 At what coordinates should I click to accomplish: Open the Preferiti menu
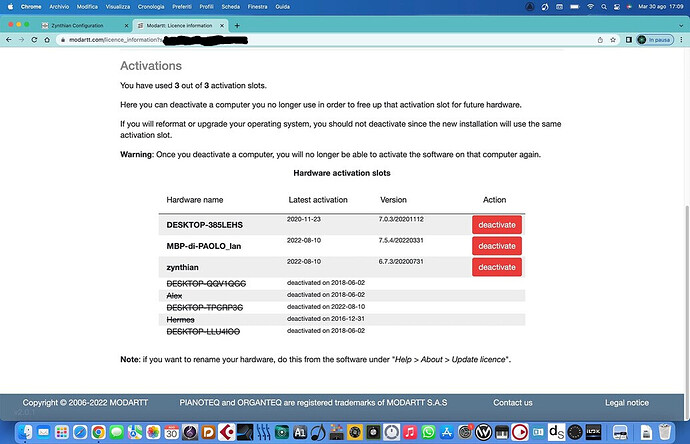pyautogui.click(x=182, y=7)
